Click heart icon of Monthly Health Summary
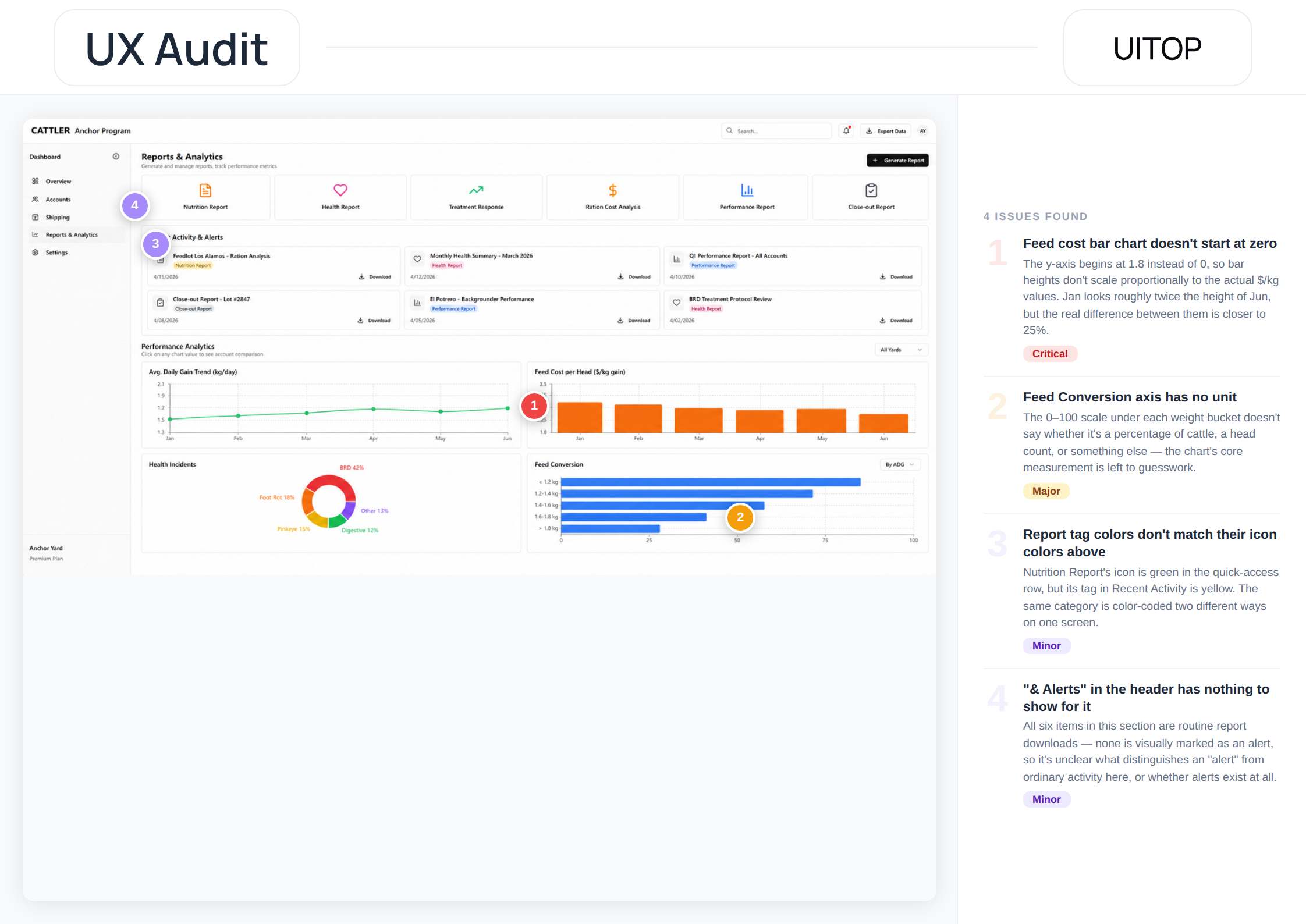This screenshot has height=924, width=1306. coord(417,260)
